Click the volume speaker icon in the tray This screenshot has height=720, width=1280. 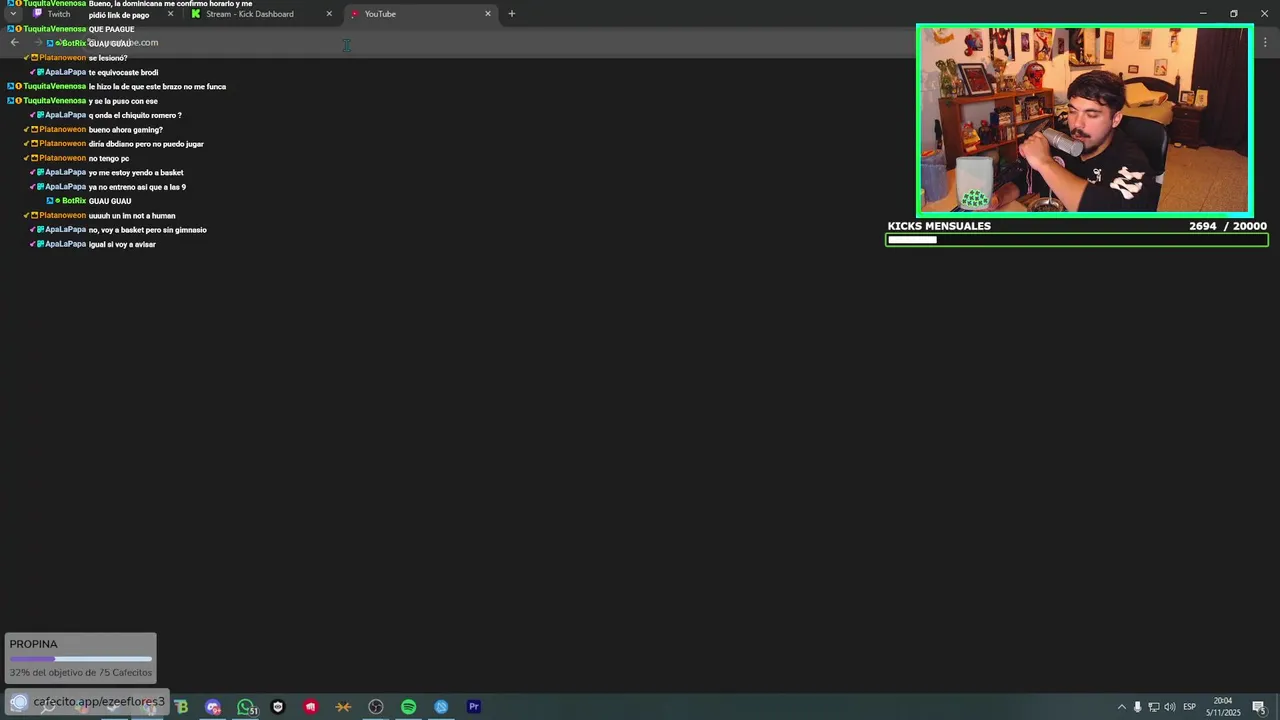click(x=1170, y=707)
